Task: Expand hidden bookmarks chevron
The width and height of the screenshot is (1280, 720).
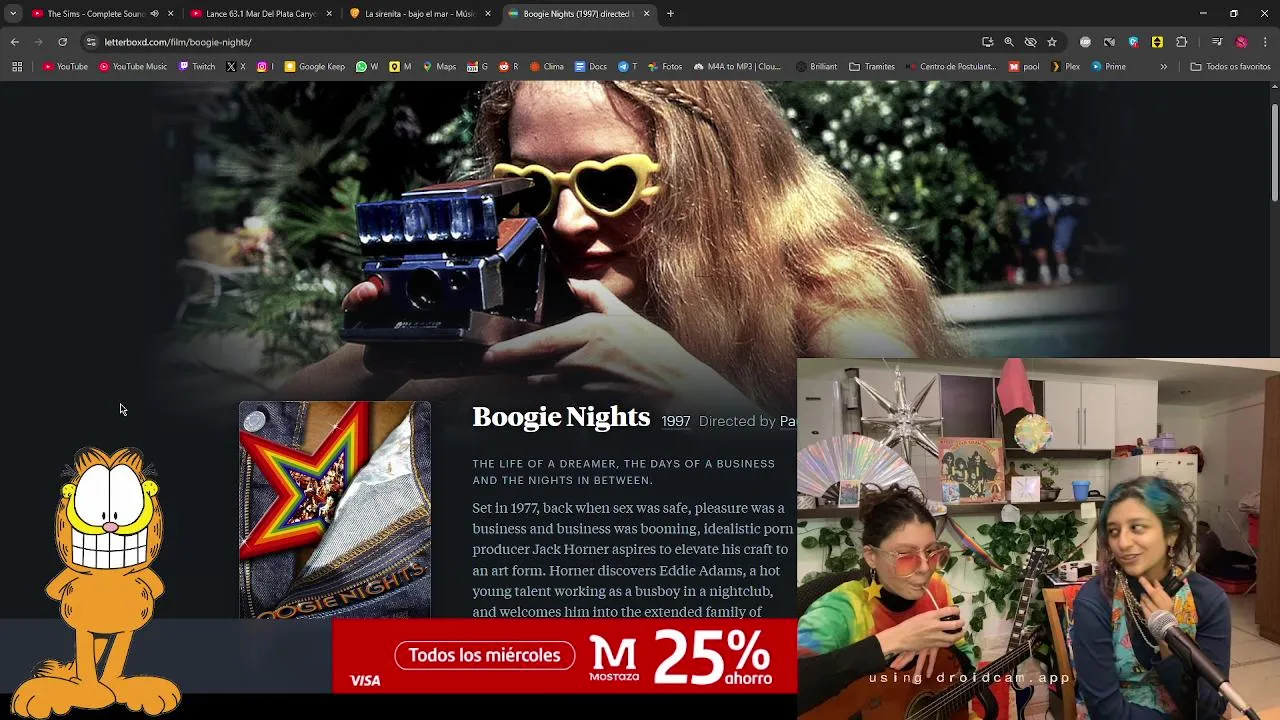Action: pos(1163,67)
